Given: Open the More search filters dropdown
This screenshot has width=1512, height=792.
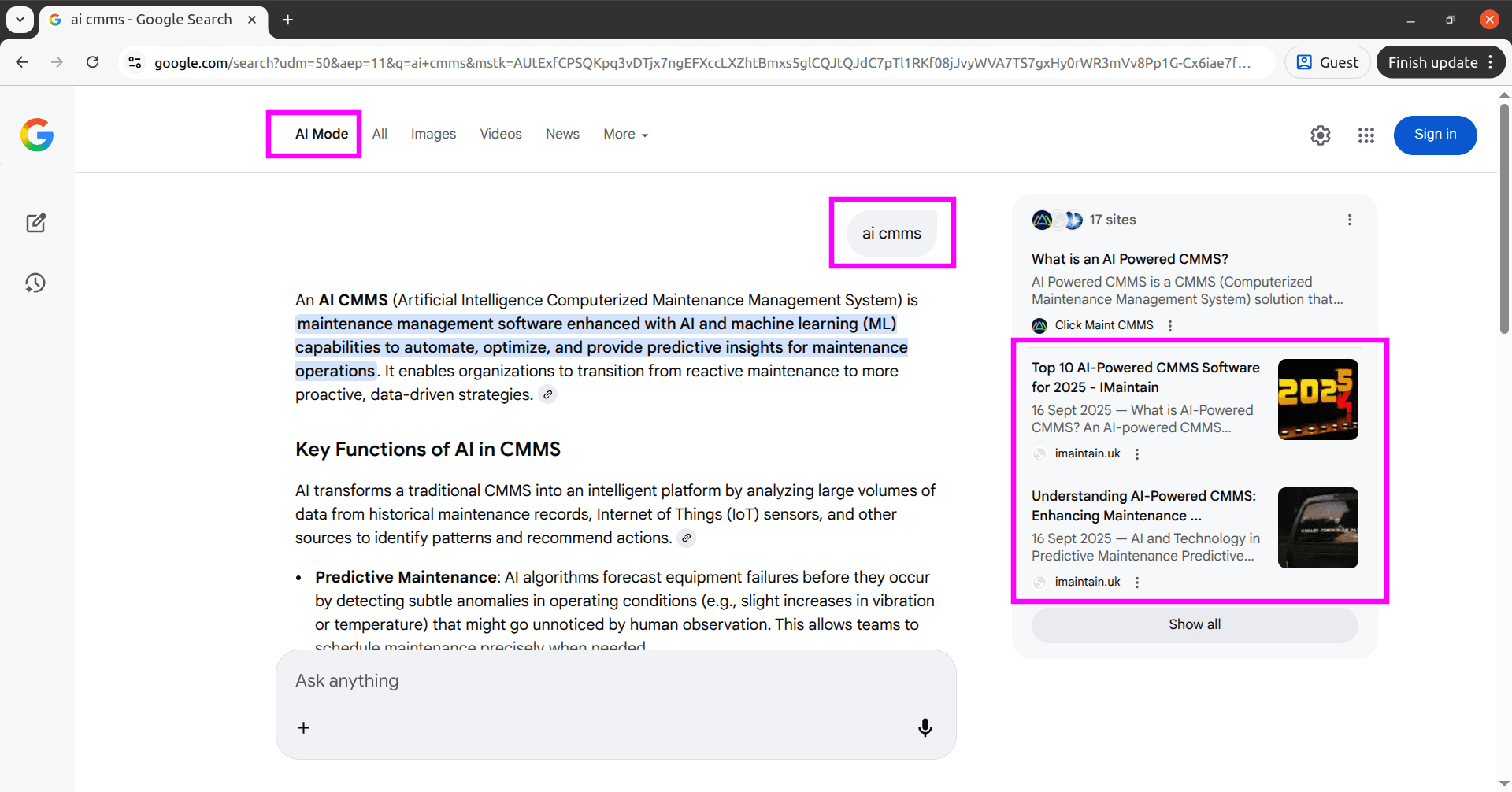Looking at the screenshot, I should [624, 134].
